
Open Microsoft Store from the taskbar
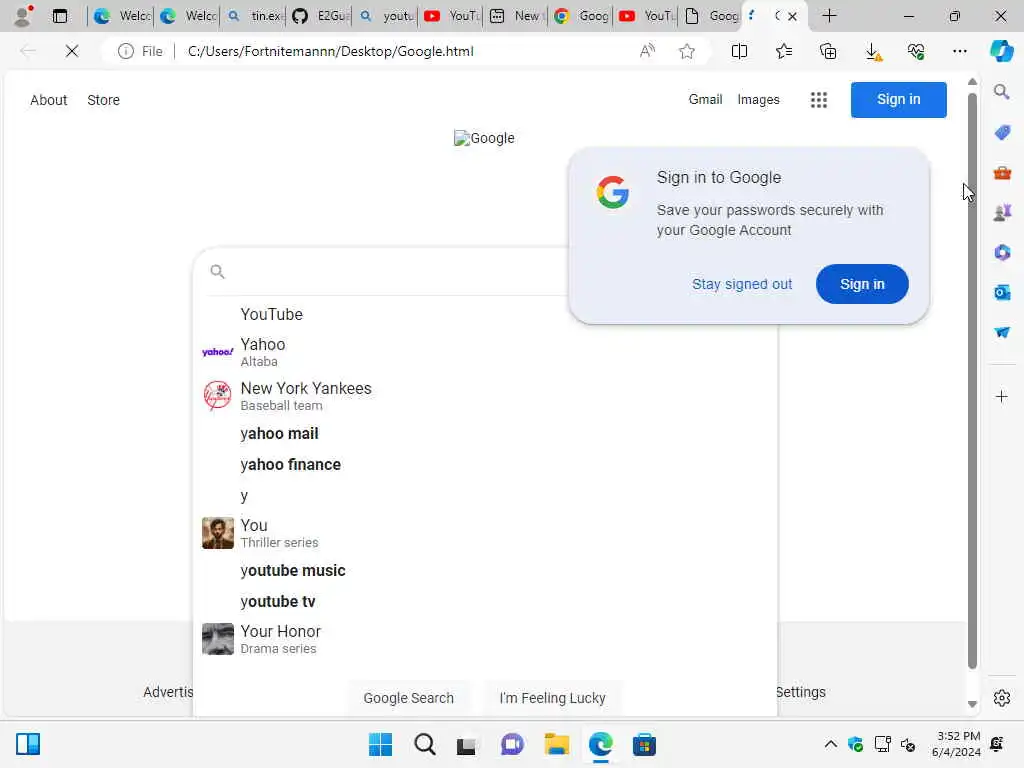pos(644,744)
